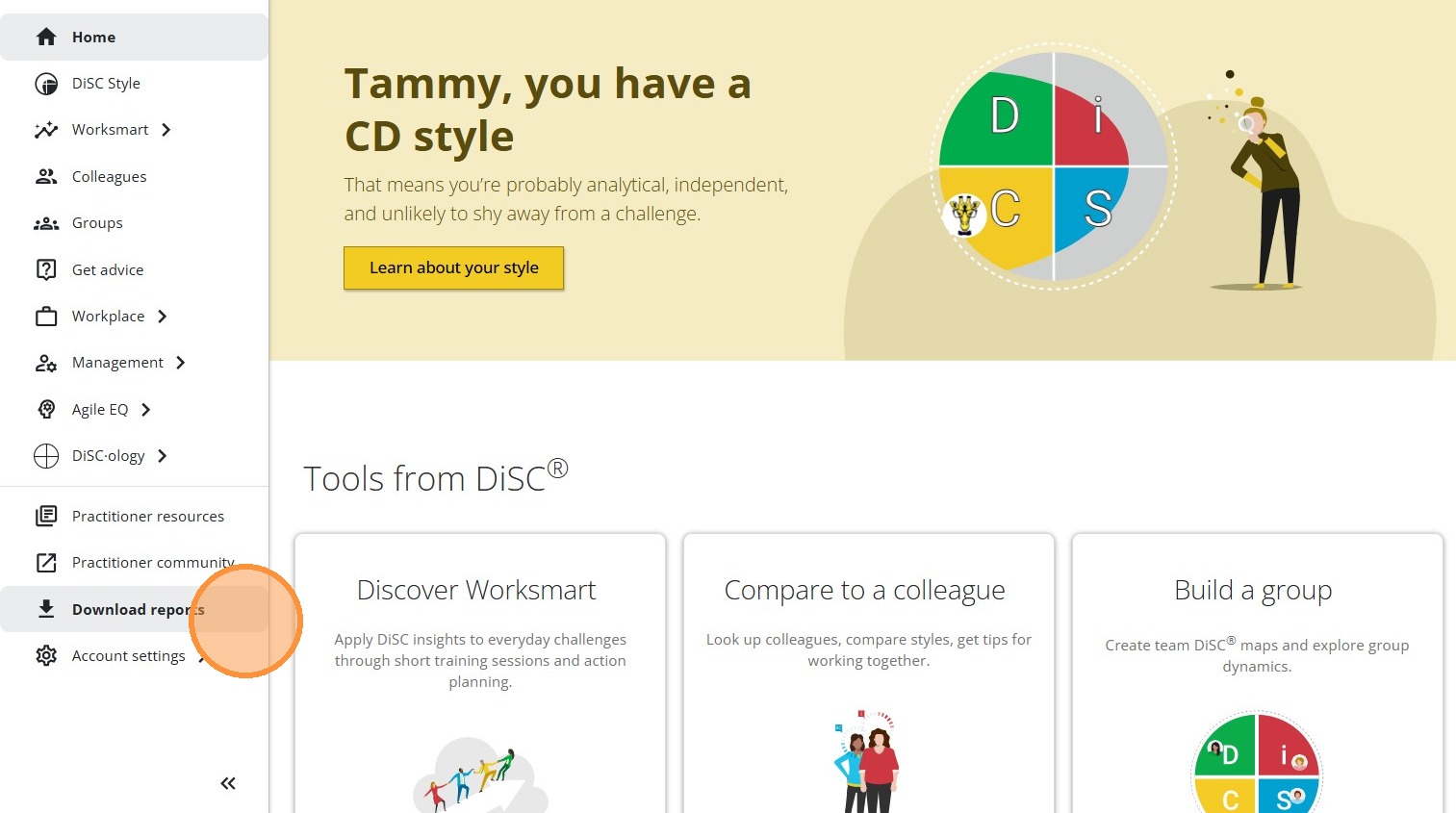The image size is (1456, 813).
Task: Click Learn about your style button
Action: pyautogui.click(x=454, y=267)
